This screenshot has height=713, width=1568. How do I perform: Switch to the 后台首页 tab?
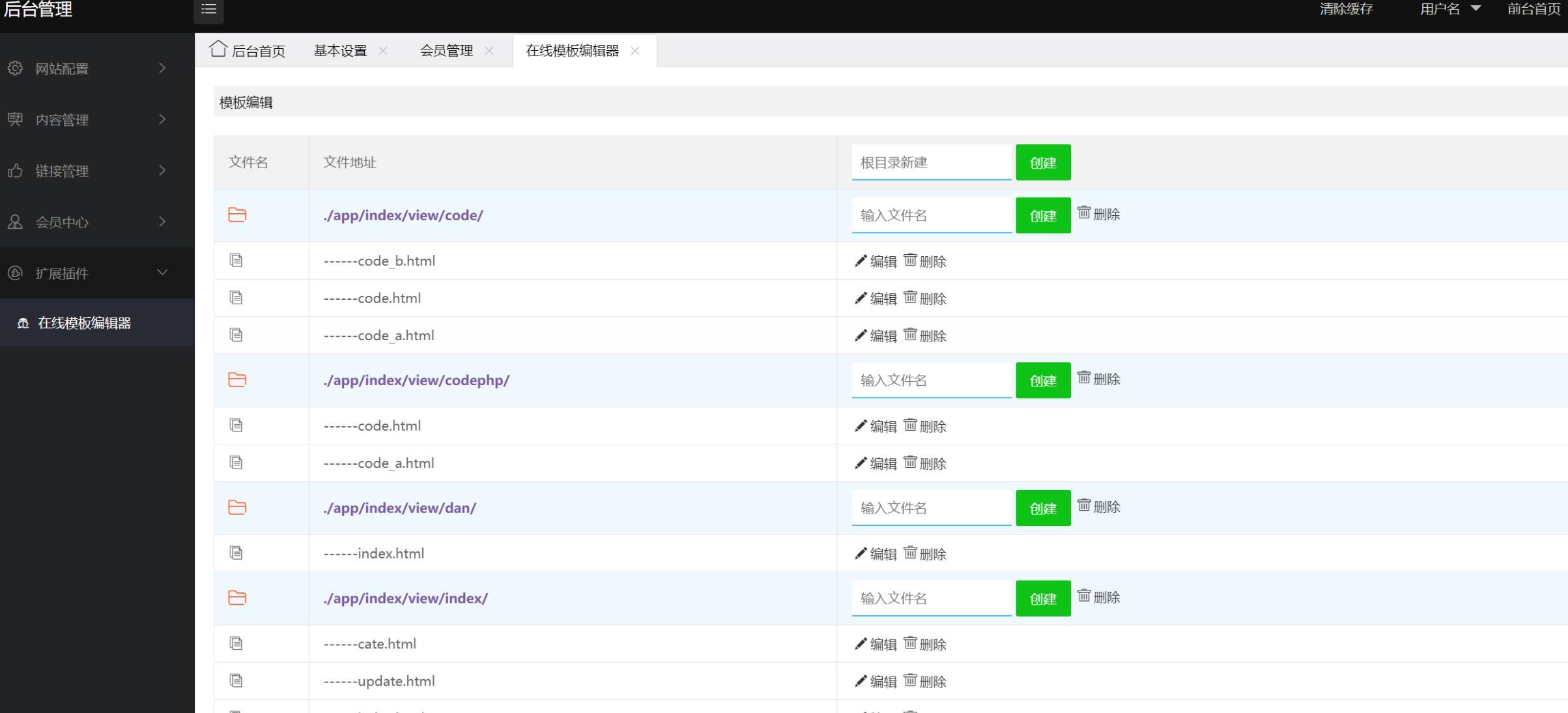tap(248, 50)
